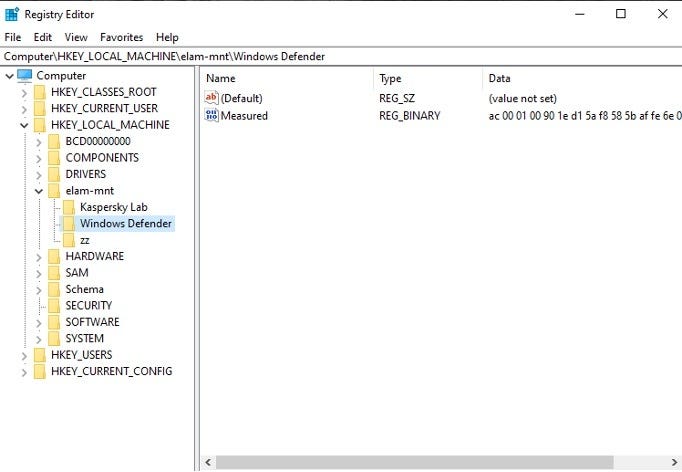Click the right arrow of horizontal scrollbar
This screenshot has width=682, height=472.
674,462
